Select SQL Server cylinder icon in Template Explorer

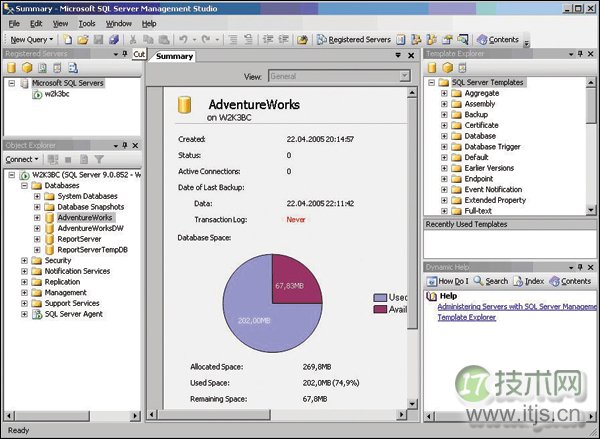coord(432,68)
